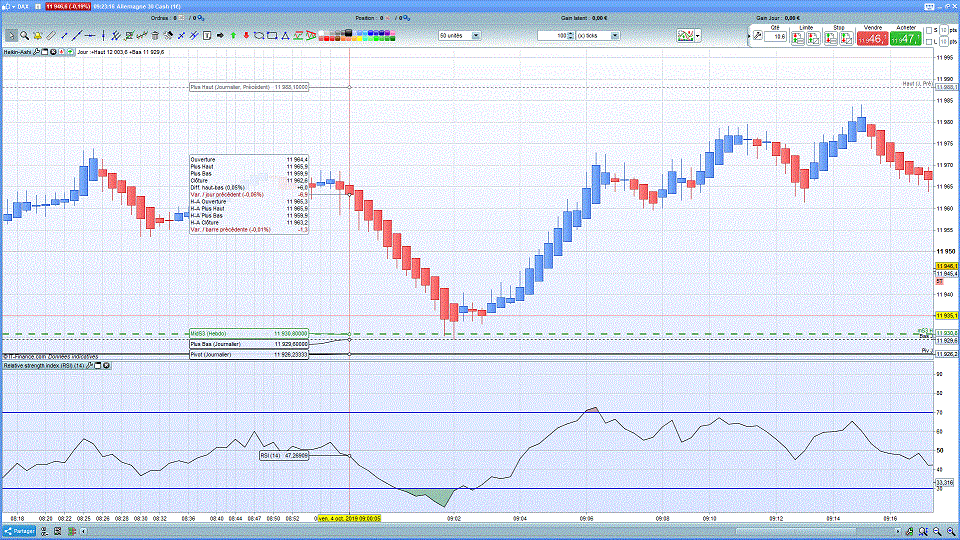Remove the Heikin-Ashi price panel
Viewport: 960px width, 540px height.
53,52
